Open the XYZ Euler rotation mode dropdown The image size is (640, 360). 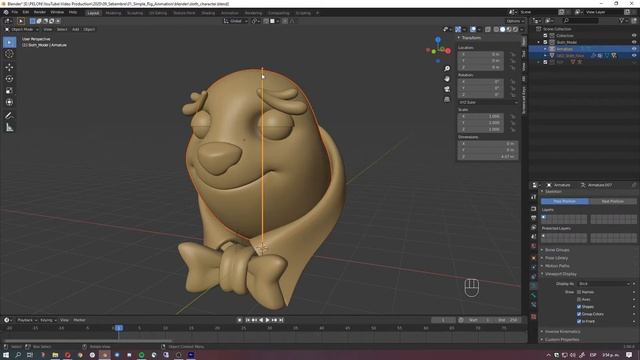[x=488, y=102]
